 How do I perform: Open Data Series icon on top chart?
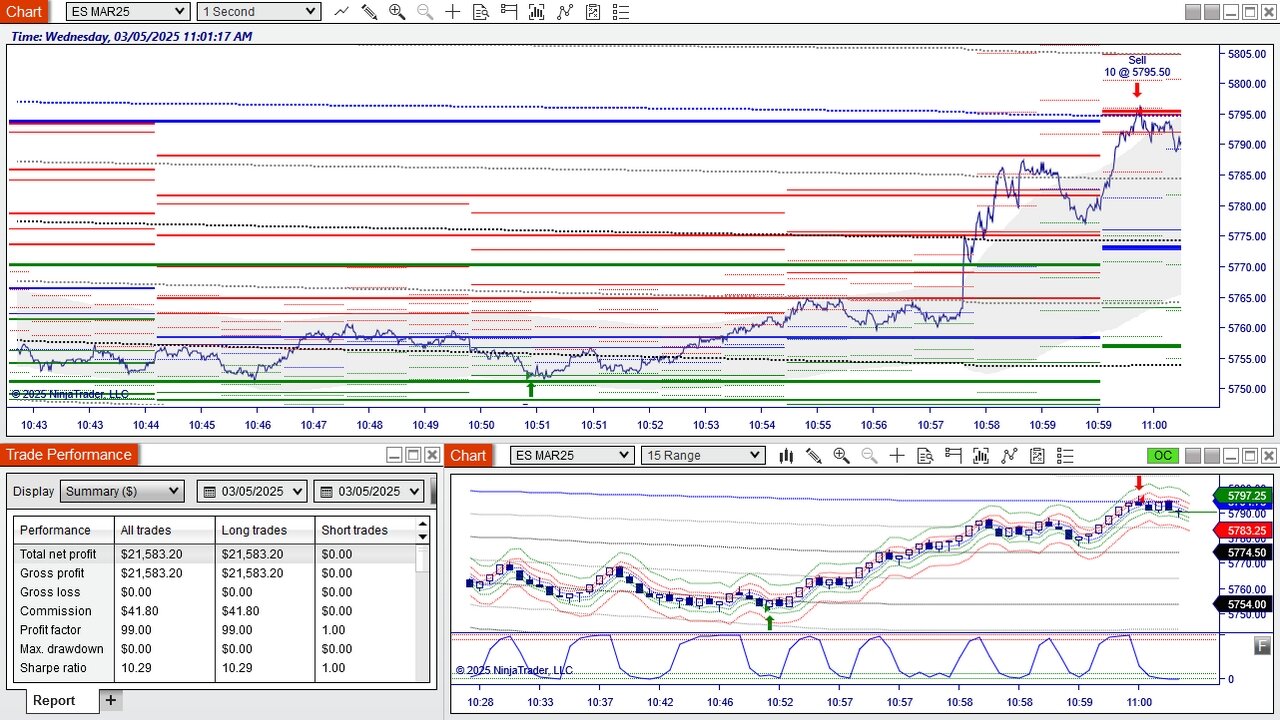pos(537,12)
